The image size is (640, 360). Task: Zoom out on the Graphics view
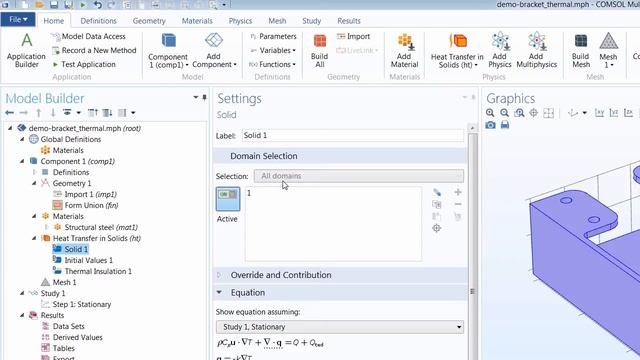pos(504,113)
